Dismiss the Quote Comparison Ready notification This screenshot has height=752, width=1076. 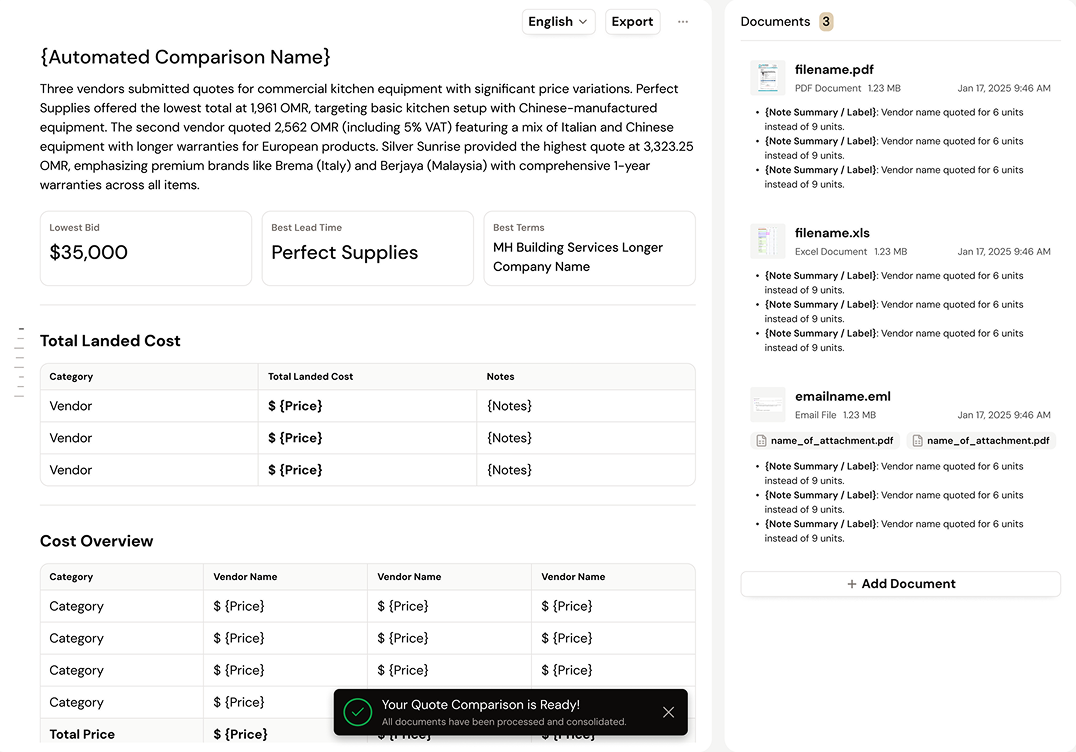[668, 712]
